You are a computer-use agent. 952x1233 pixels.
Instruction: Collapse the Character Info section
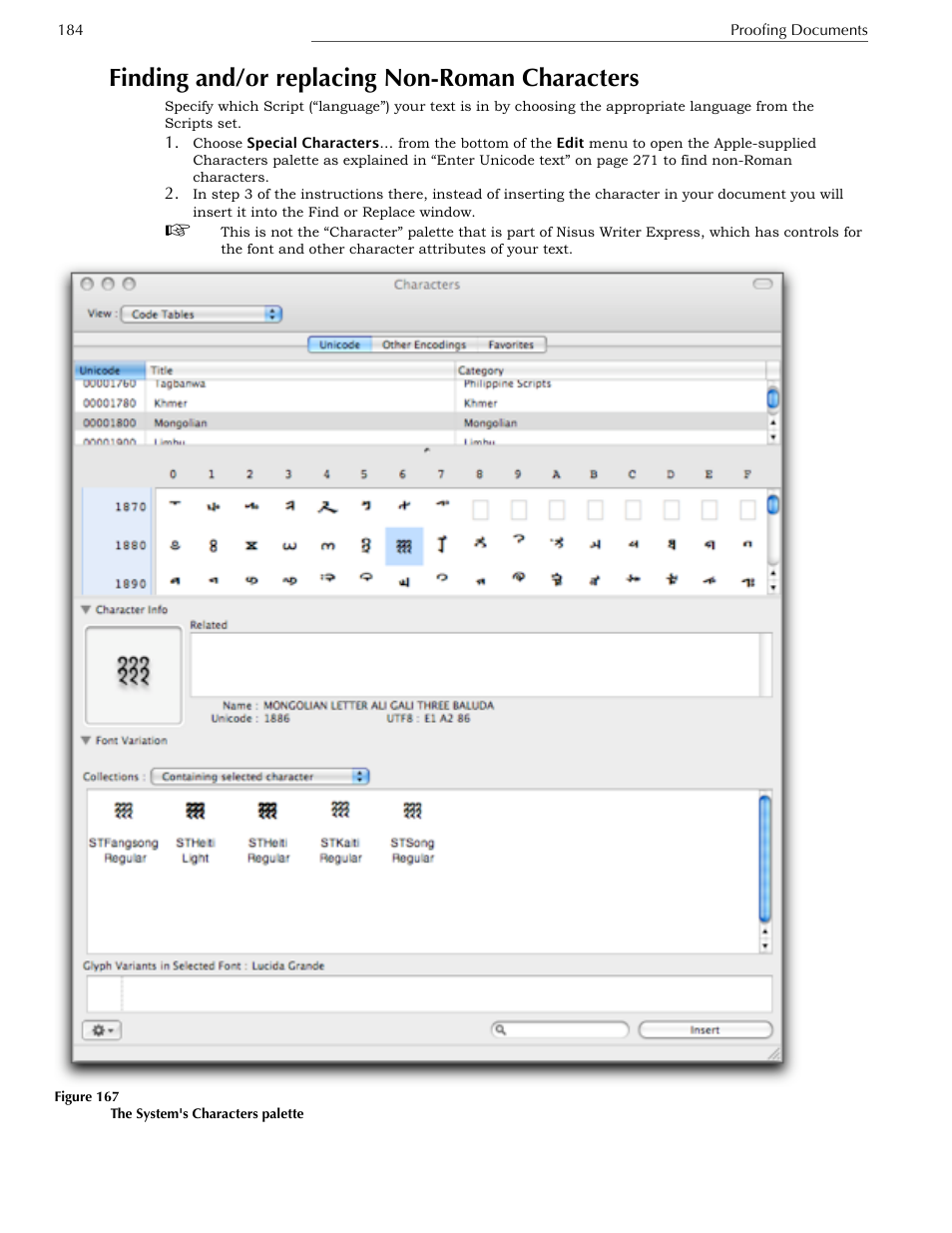click(x=86, y=609)
